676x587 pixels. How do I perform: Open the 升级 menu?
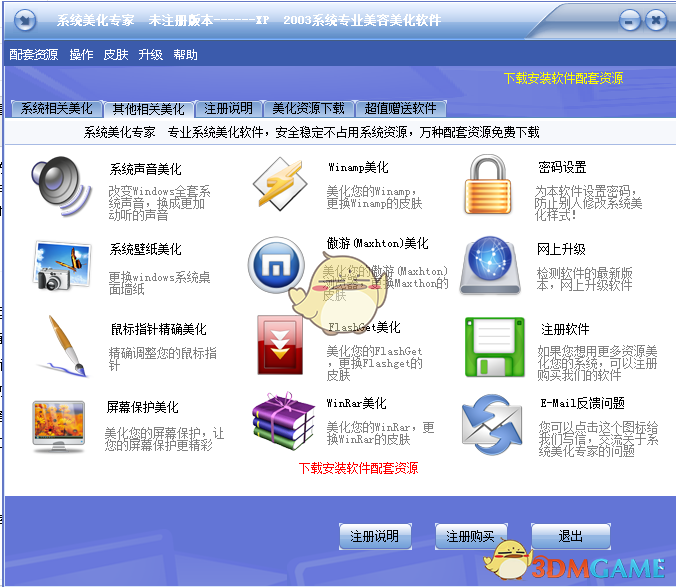coord(150,54)
